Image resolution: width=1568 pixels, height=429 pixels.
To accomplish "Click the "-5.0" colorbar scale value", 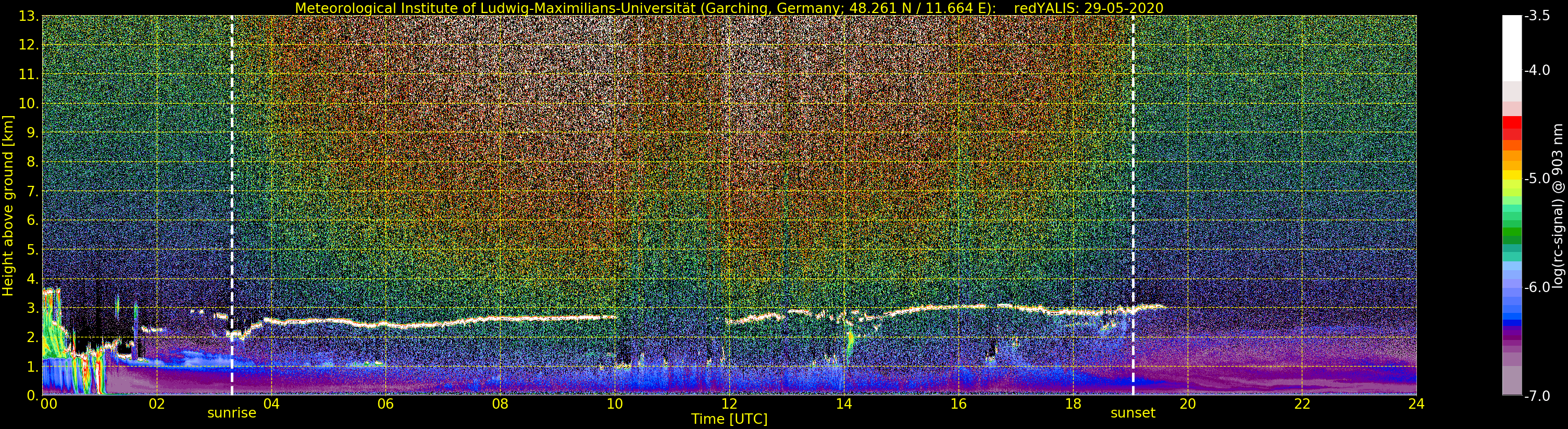I will coord(1537,178).
